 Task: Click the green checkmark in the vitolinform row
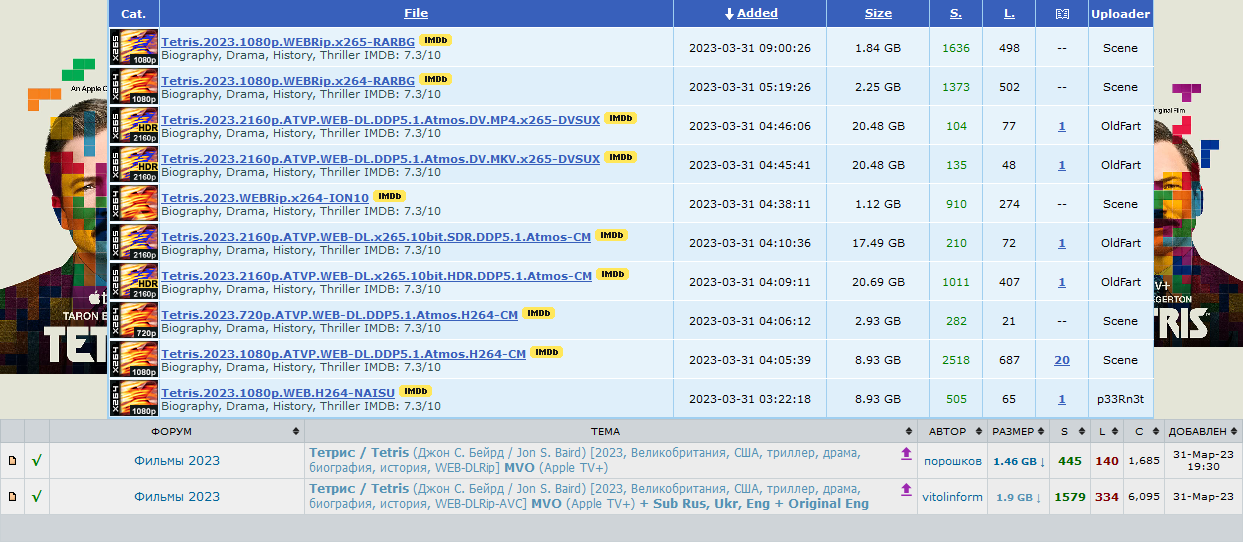[x=37, y=496]
